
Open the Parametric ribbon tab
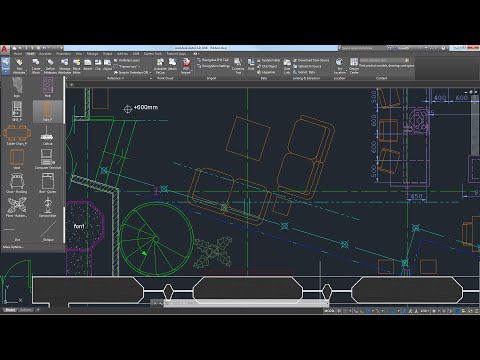63,54
